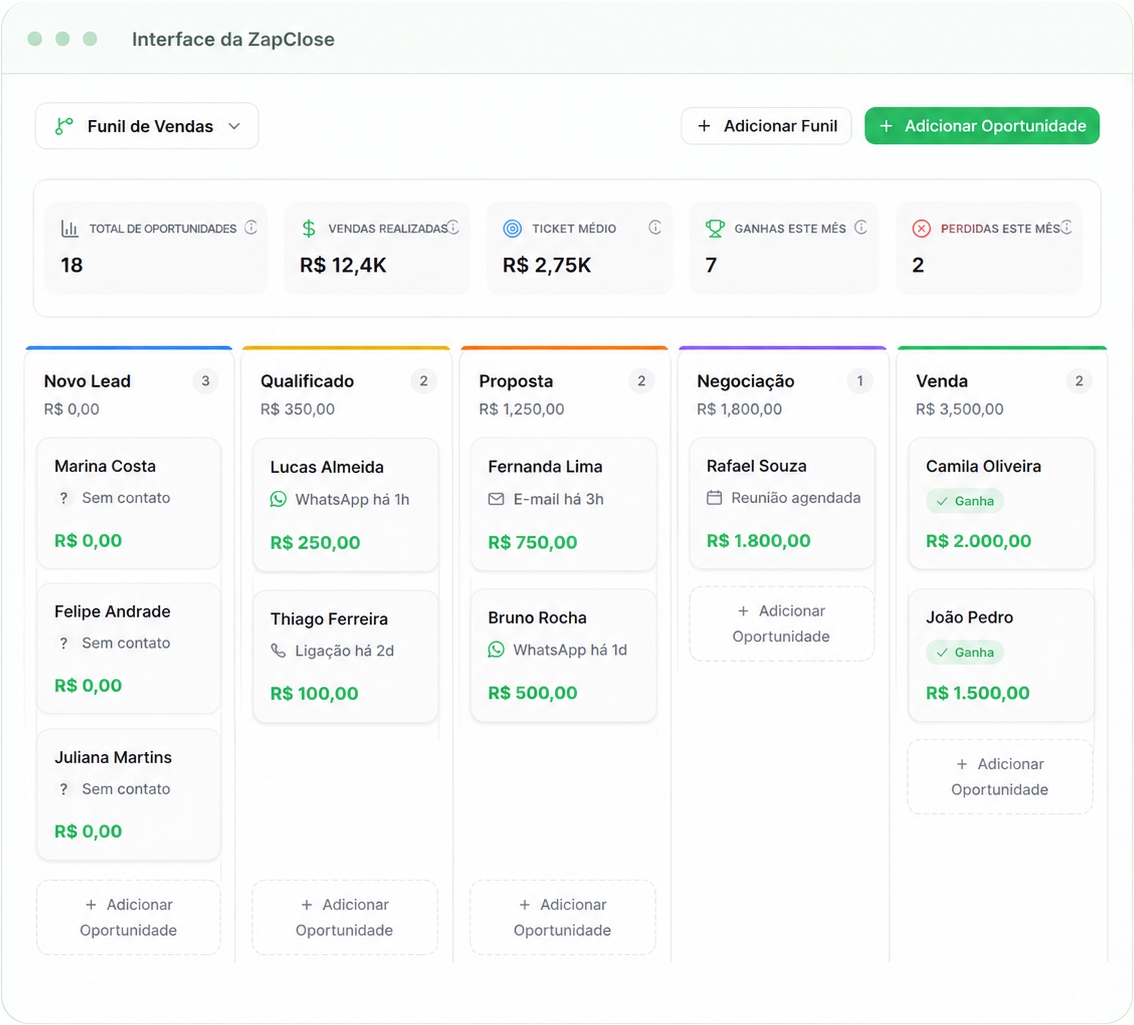Click the Perdidas Este Mês red X icon
This screenshot has height=1025, width=1134.
pyautogui.click(x=921, y=229)
